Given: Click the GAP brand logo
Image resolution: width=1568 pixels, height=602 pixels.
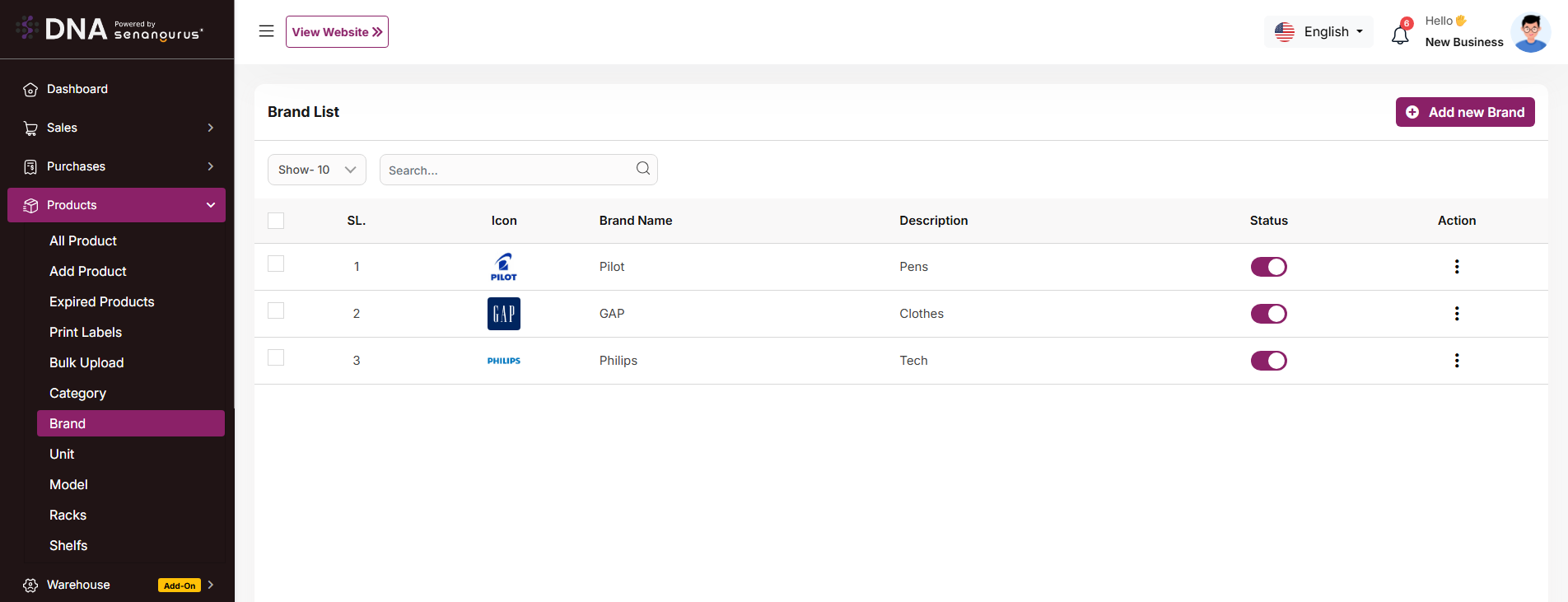Looking at the screenshot, I should pyautogui.click(x=504, y=314).
